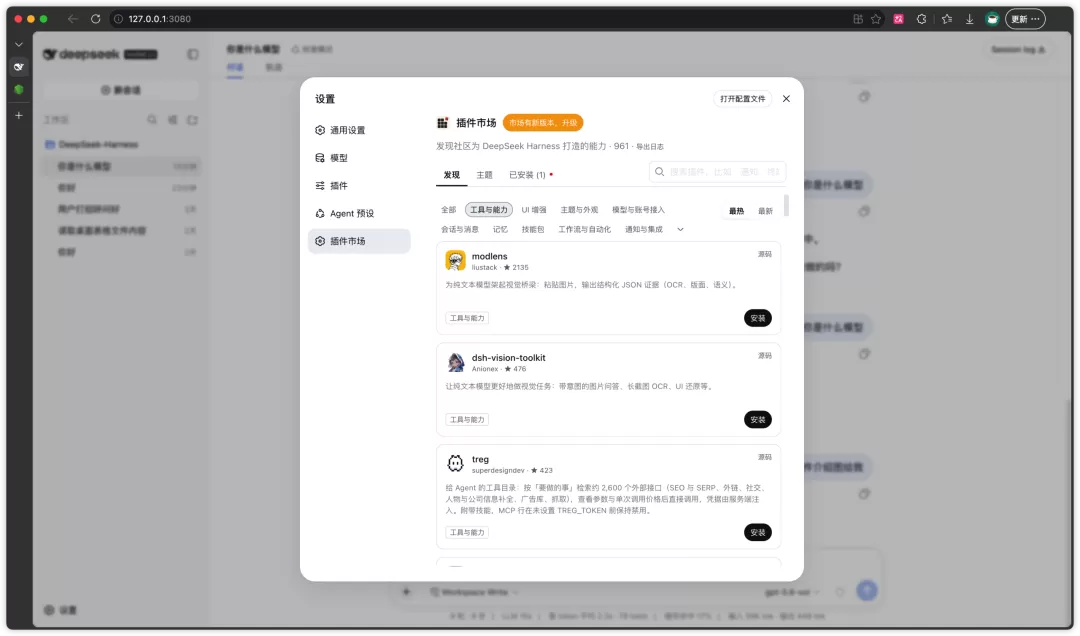Sort plugins by 最热
The width and height of the screenshot is (1080, 636).
coord(736,211)
